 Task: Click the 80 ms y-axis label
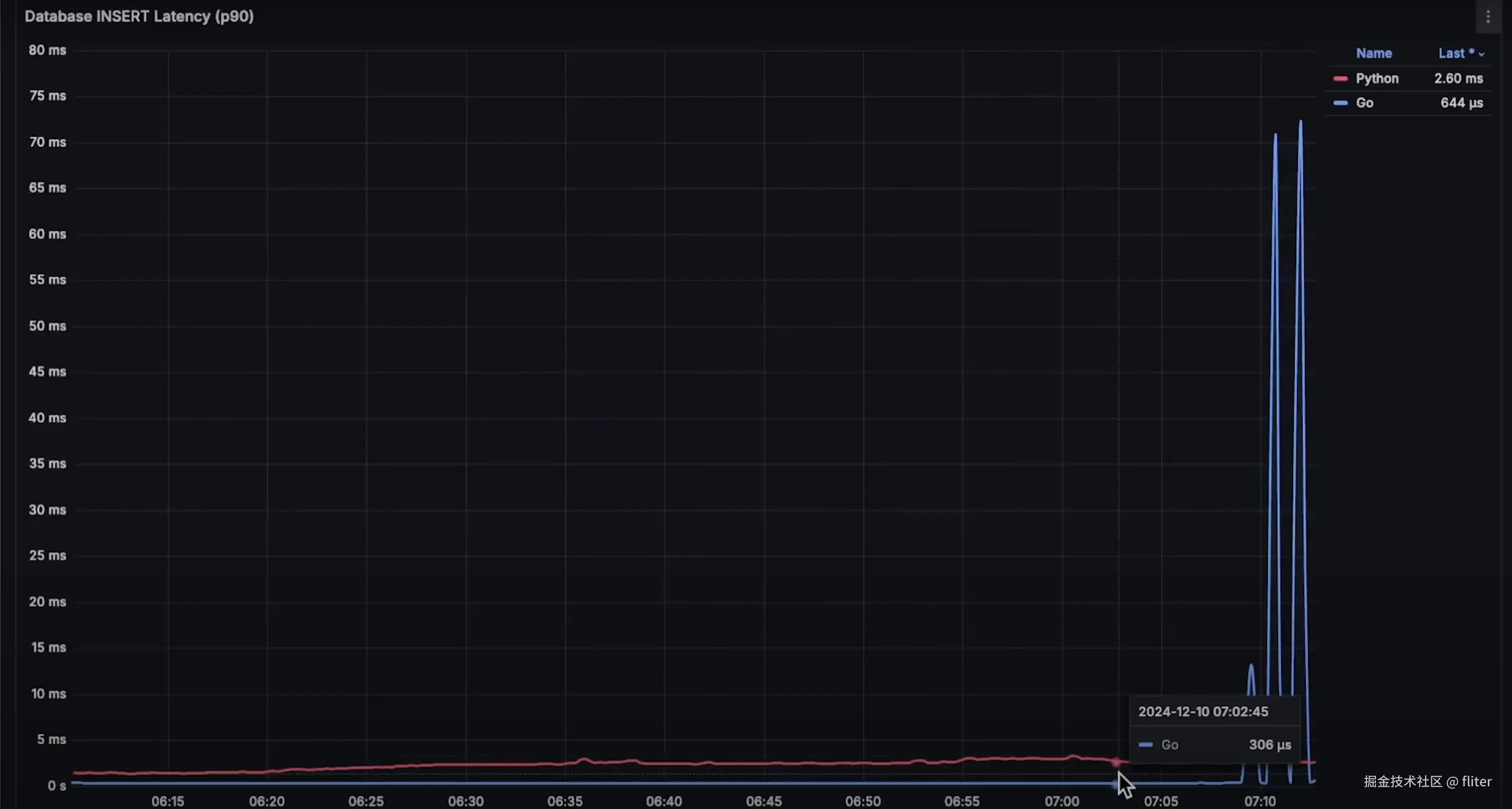click(x=47, y=51)
